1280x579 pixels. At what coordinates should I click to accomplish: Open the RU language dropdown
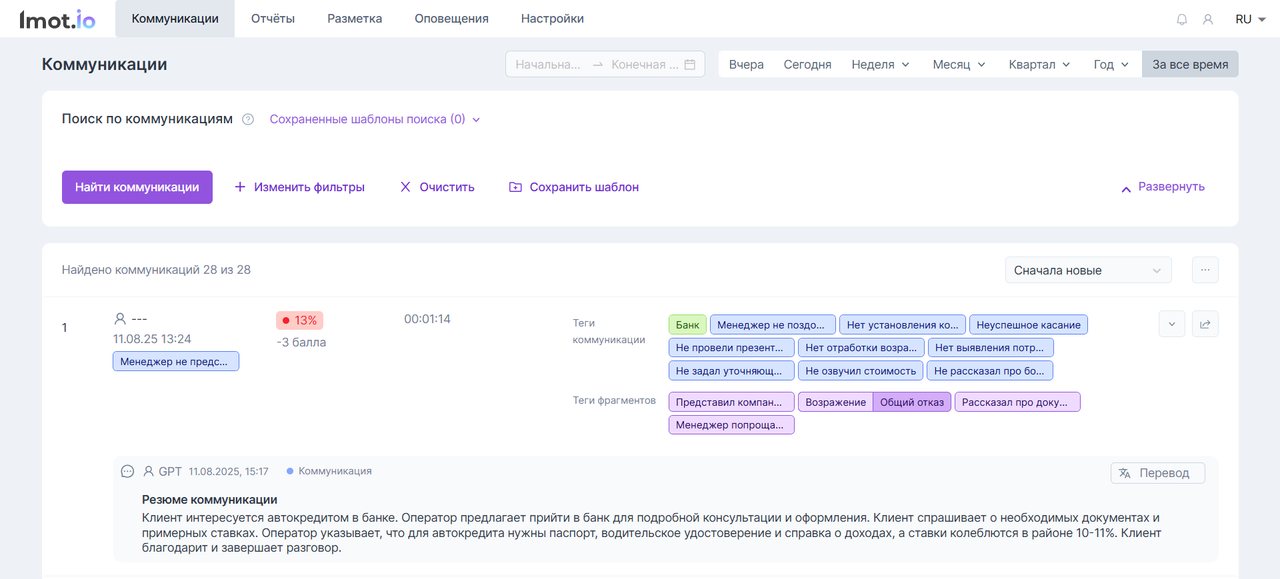(1249, 19)
